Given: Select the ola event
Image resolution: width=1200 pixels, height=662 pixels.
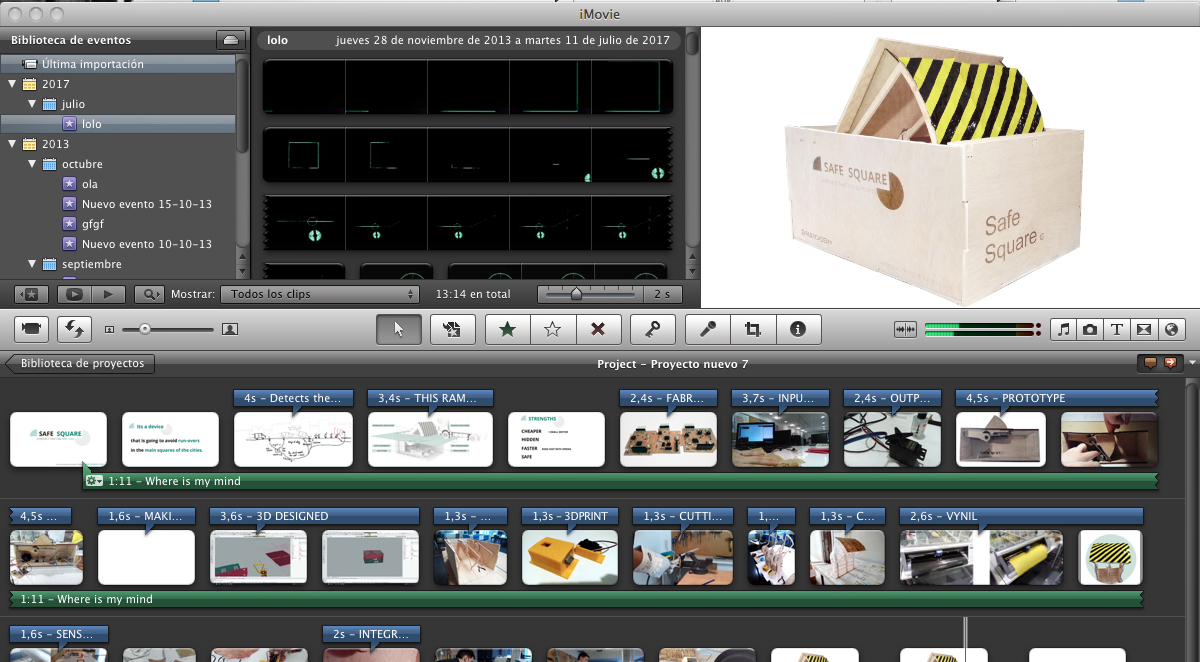Looking at the screenshot, I should (x=118, y=184).
